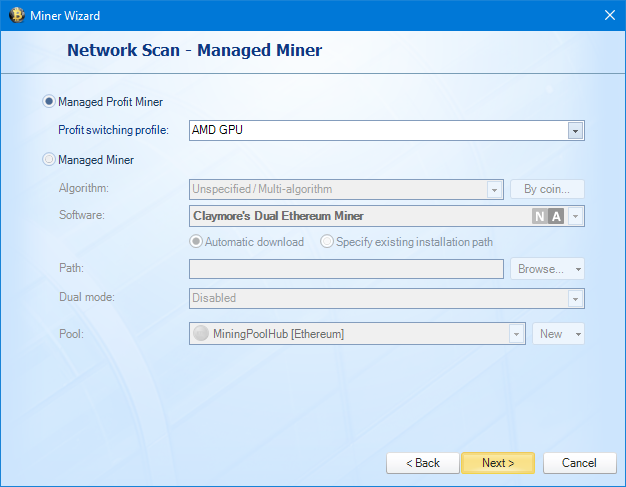Click the N badge in Software field
This screenshot has height=487, width=626.
click(x=540, y=216)
